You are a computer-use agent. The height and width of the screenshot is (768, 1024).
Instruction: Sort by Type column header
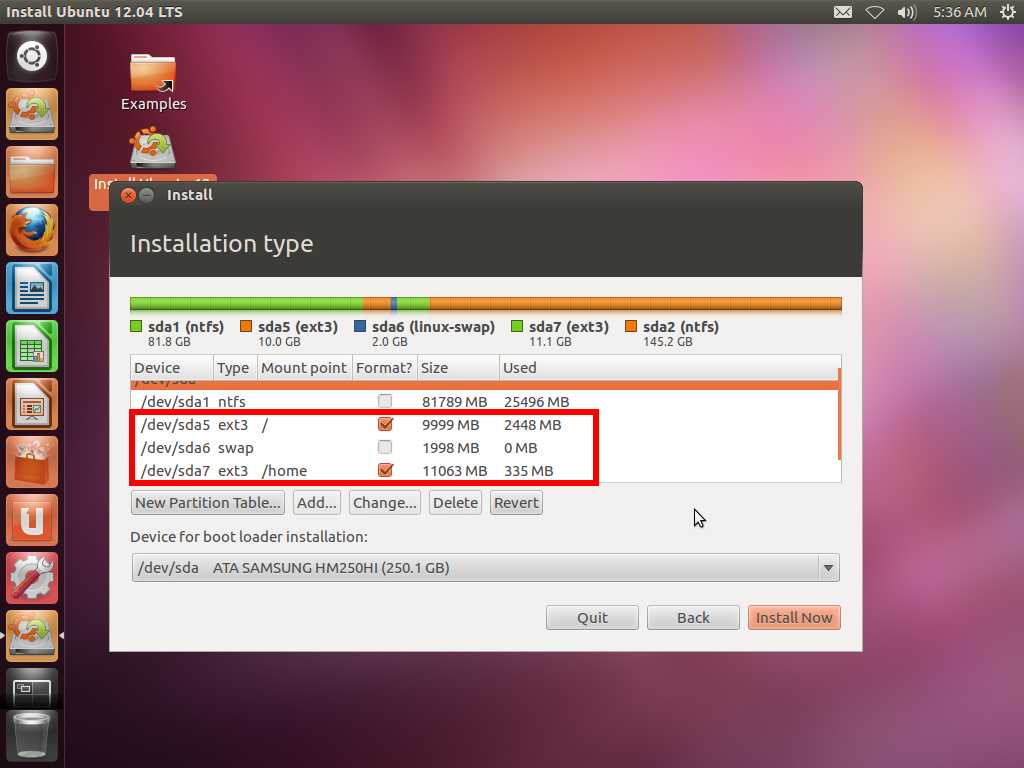[x=235, y=368]
